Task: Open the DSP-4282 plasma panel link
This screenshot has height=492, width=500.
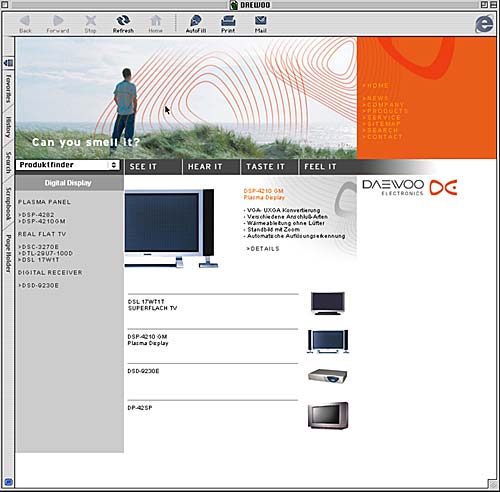Action: tap(36, 215)
